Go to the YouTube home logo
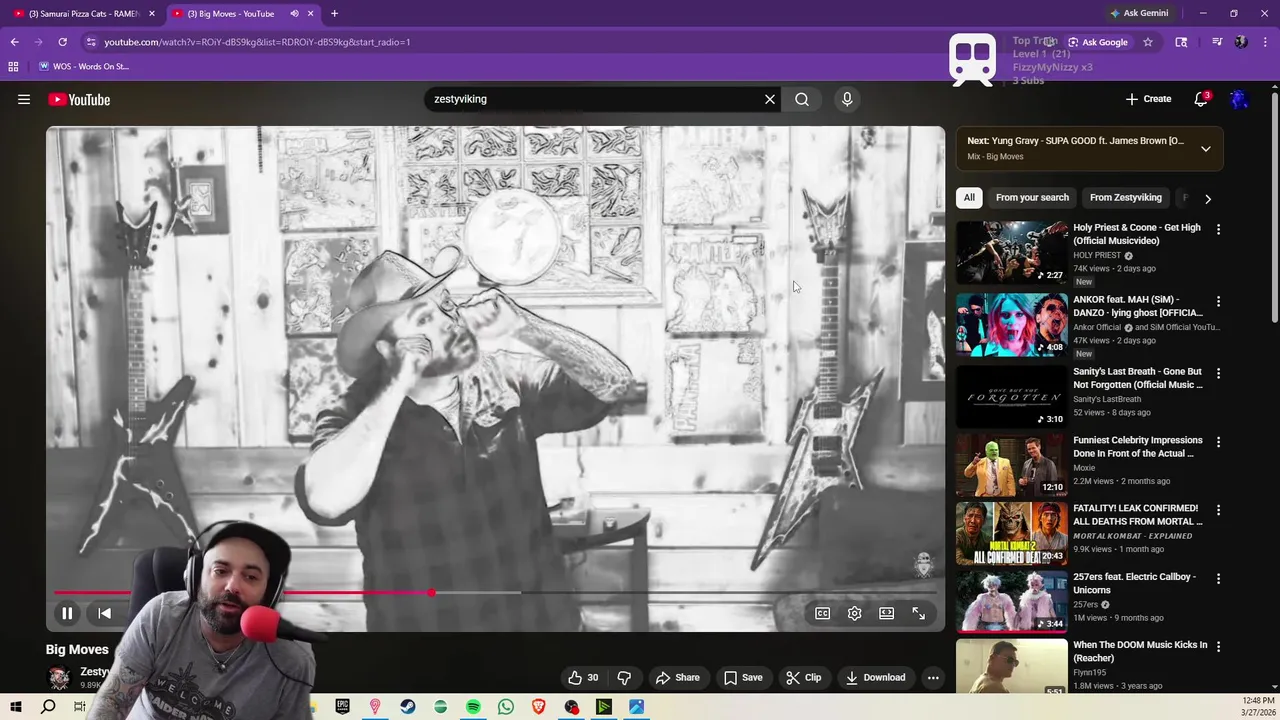 [79, 99]
